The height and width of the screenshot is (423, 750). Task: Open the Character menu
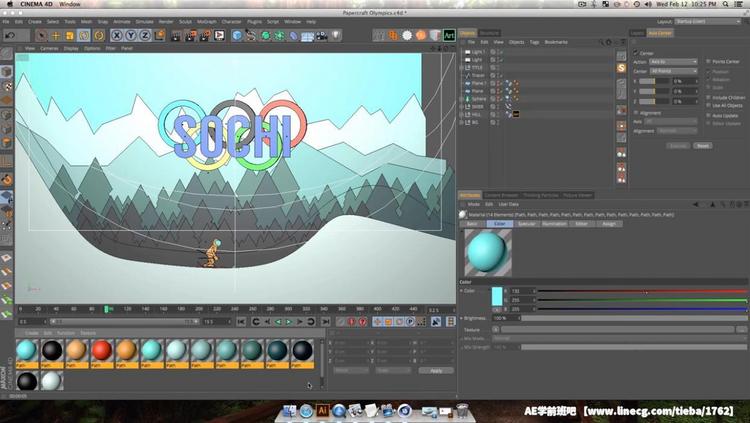(232, 22)
